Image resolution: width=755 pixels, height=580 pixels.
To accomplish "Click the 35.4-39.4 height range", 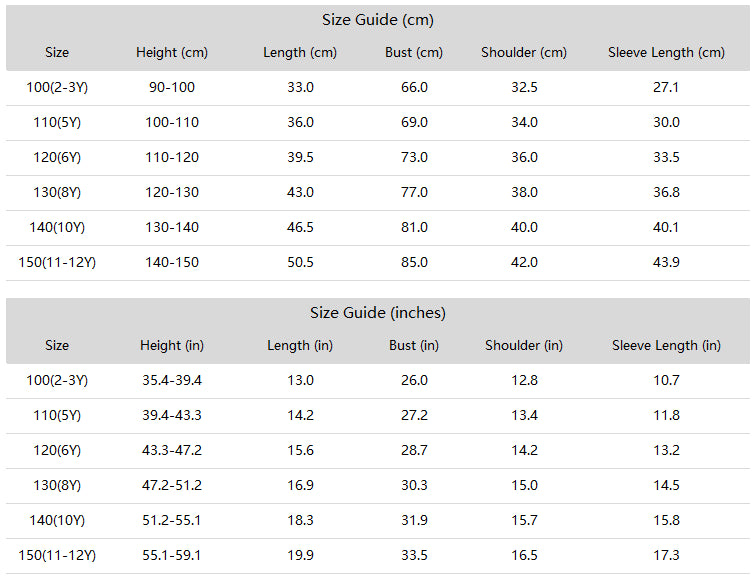I will pyautogui.click(x=172, y=380).
